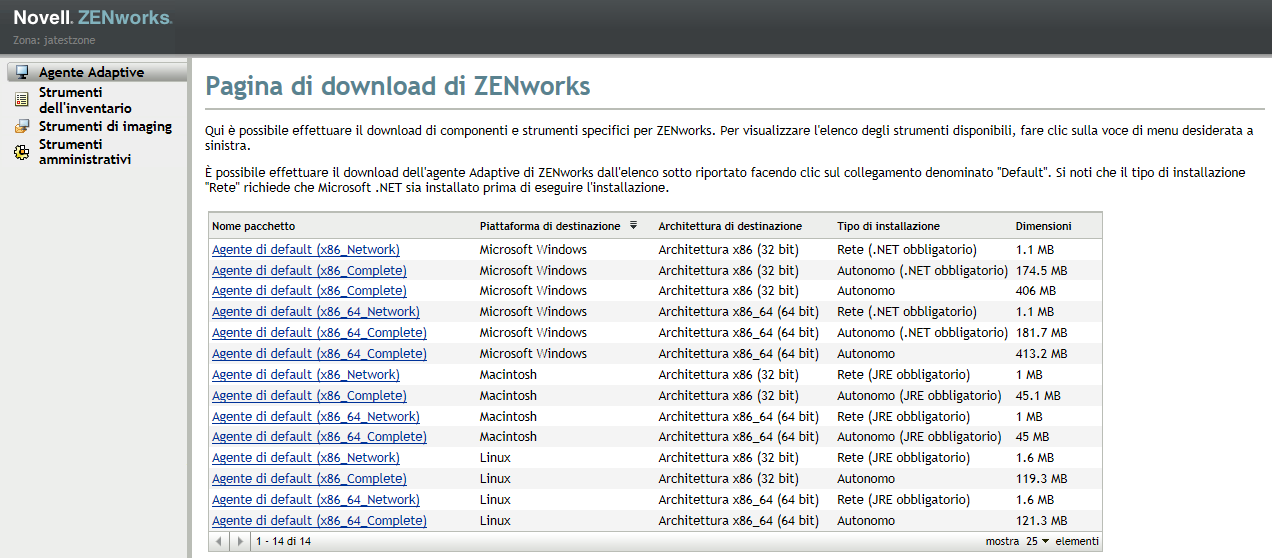
Task: Go to the previous page arrow
Action: (222, 541)
